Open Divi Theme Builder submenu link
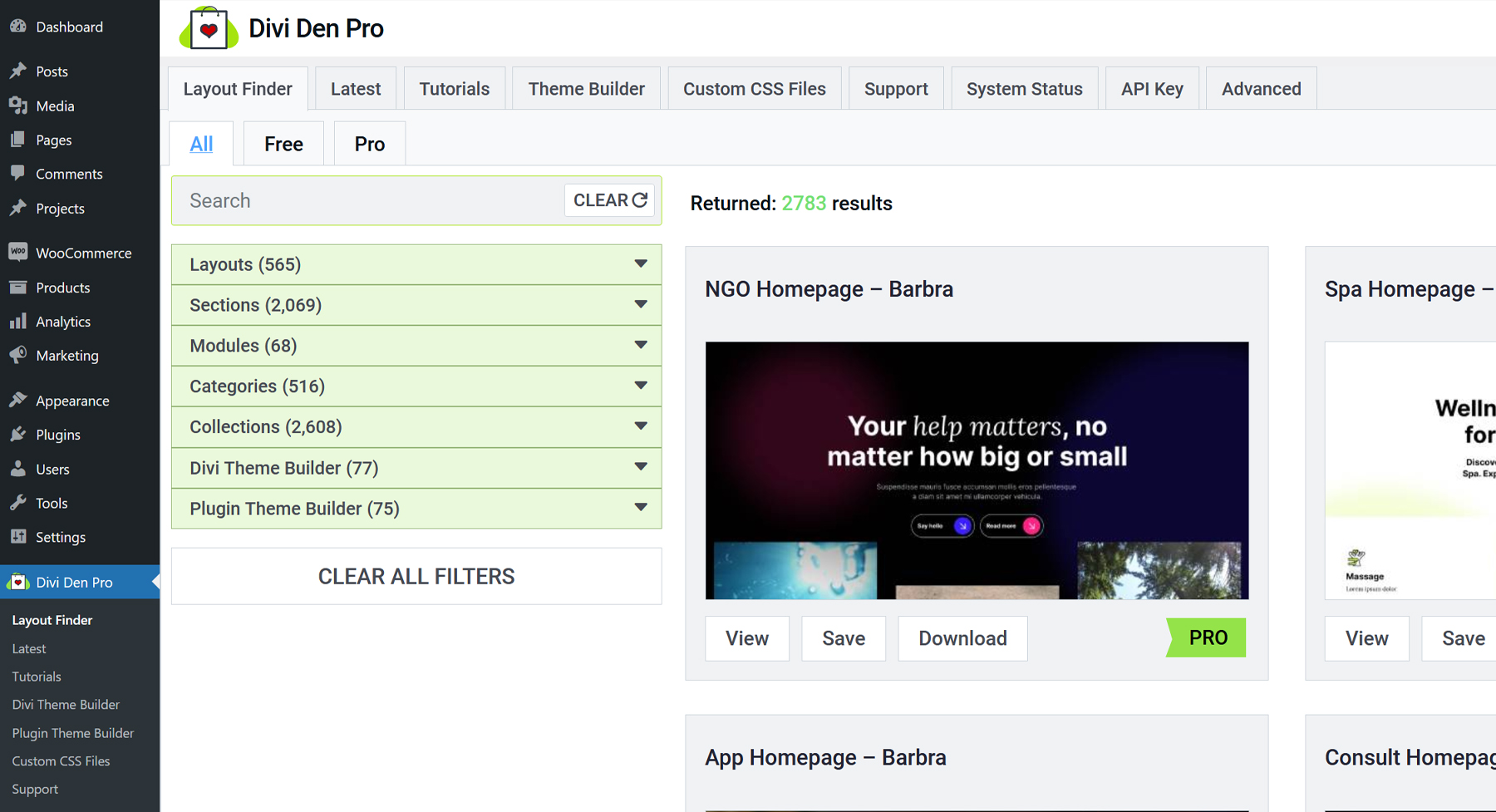 tap(66, 705)
